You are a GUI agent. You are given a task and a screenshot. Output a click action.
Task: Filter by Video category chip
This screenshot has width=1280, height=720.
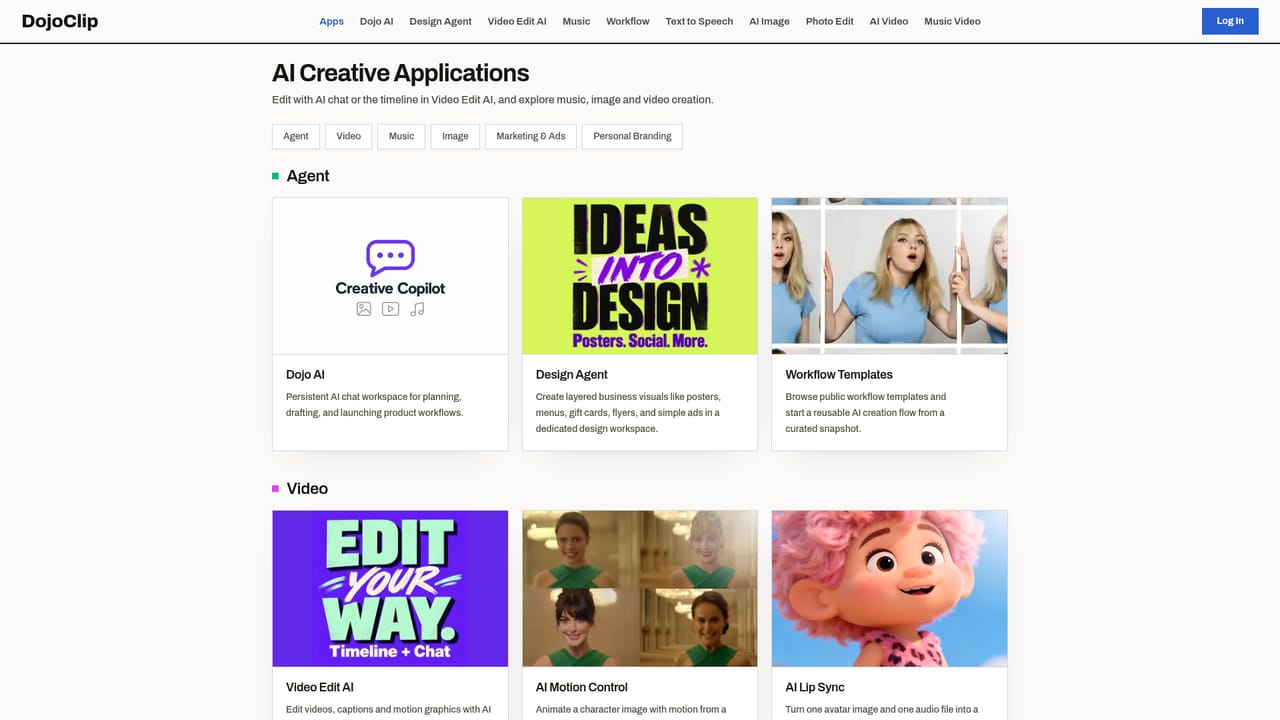tap(349, 136)
